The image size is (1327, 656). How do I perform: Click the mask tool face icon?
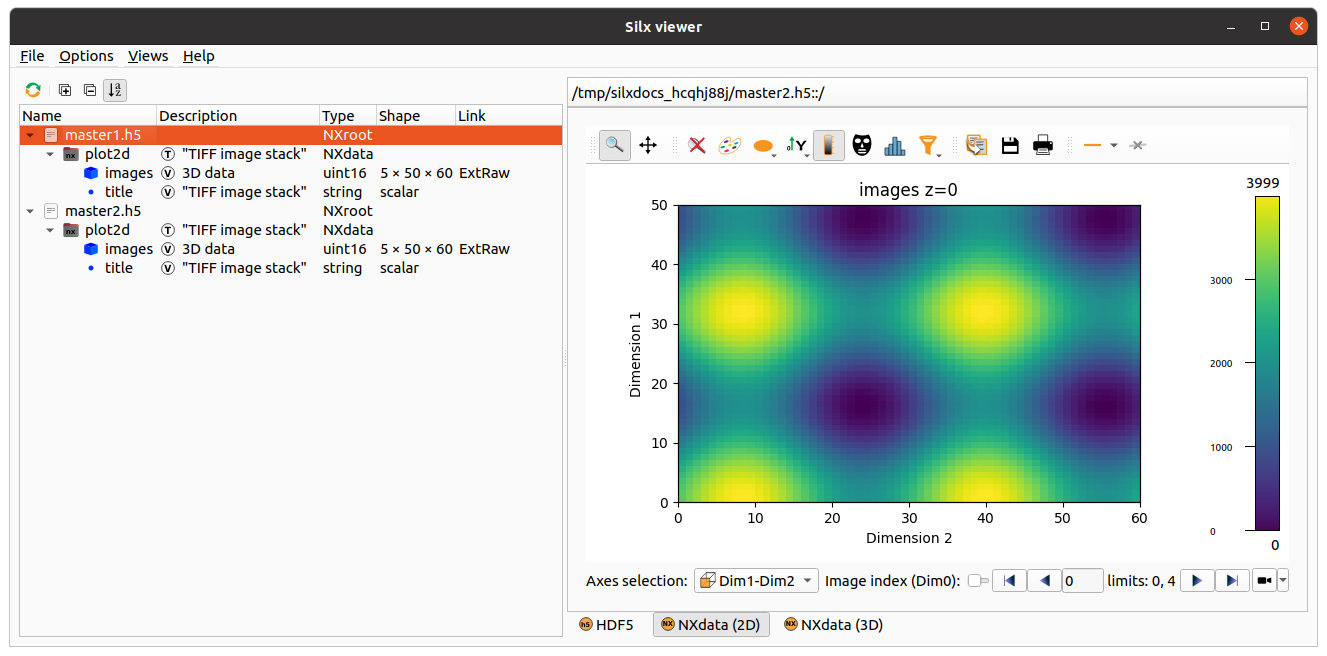[x=862, y=146]
